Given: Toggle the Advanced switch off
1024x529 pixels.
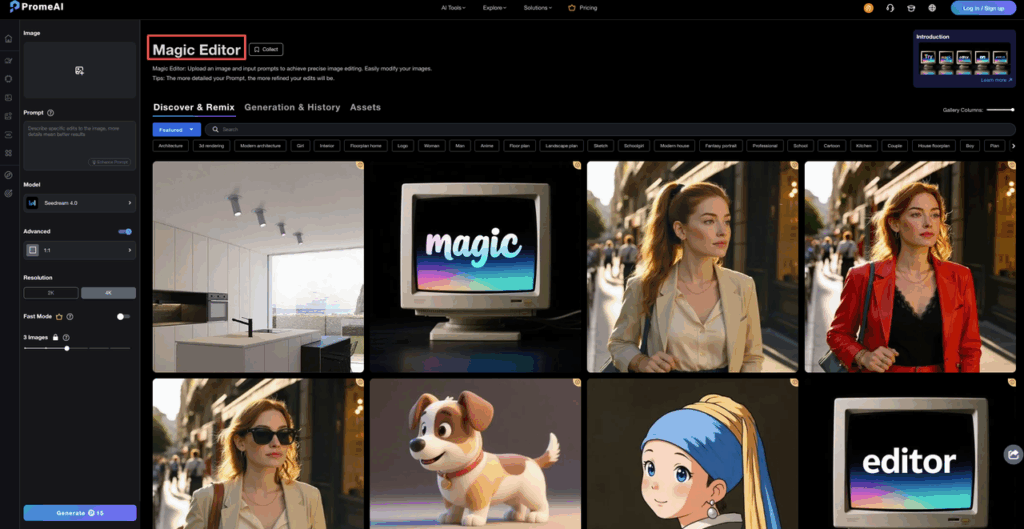Looking at the screenshot, I should [125, 231].
